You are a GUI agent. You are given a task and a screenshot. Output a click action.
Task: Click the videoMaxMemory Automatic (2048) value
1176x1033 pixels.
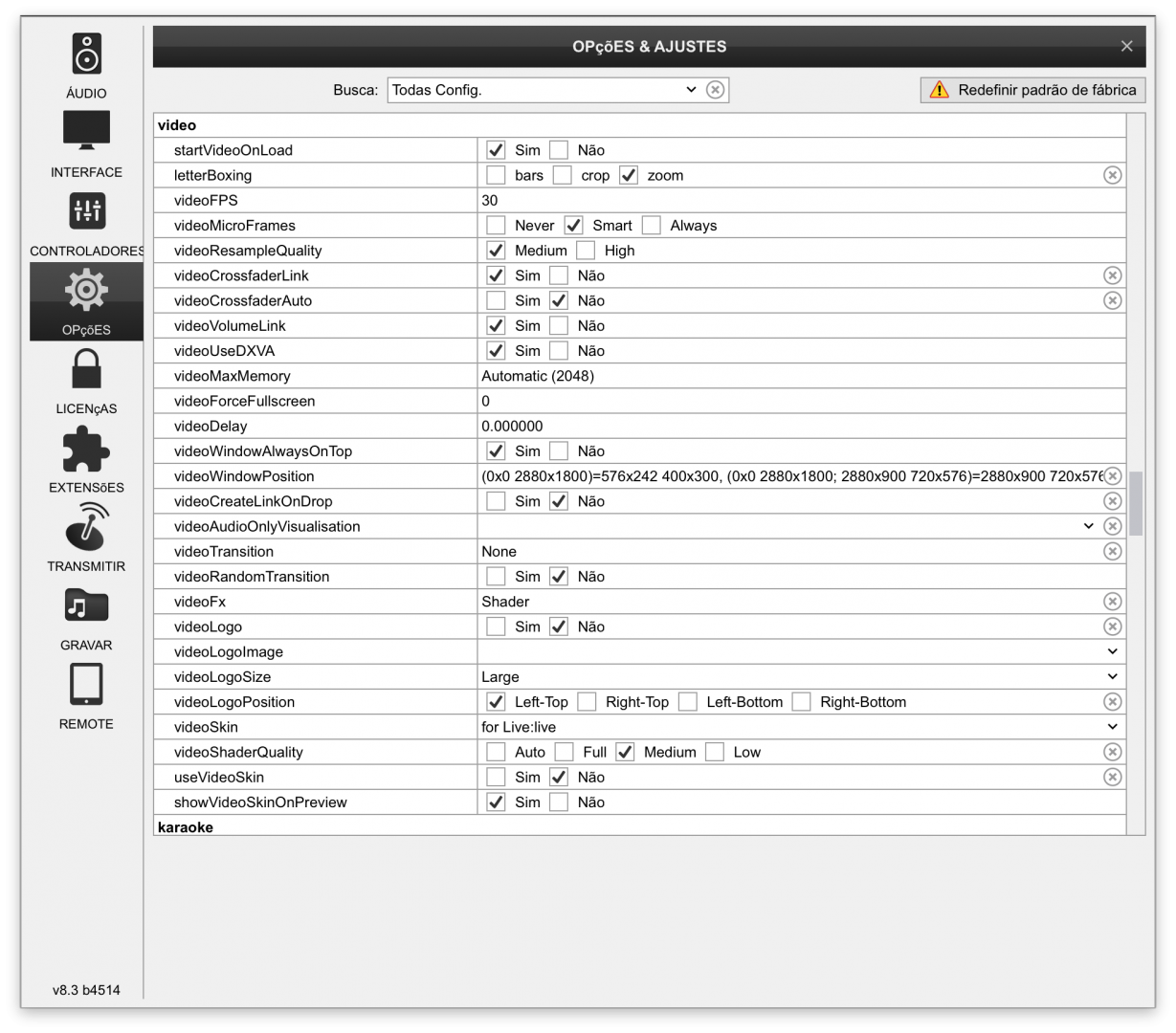[538, 376]
